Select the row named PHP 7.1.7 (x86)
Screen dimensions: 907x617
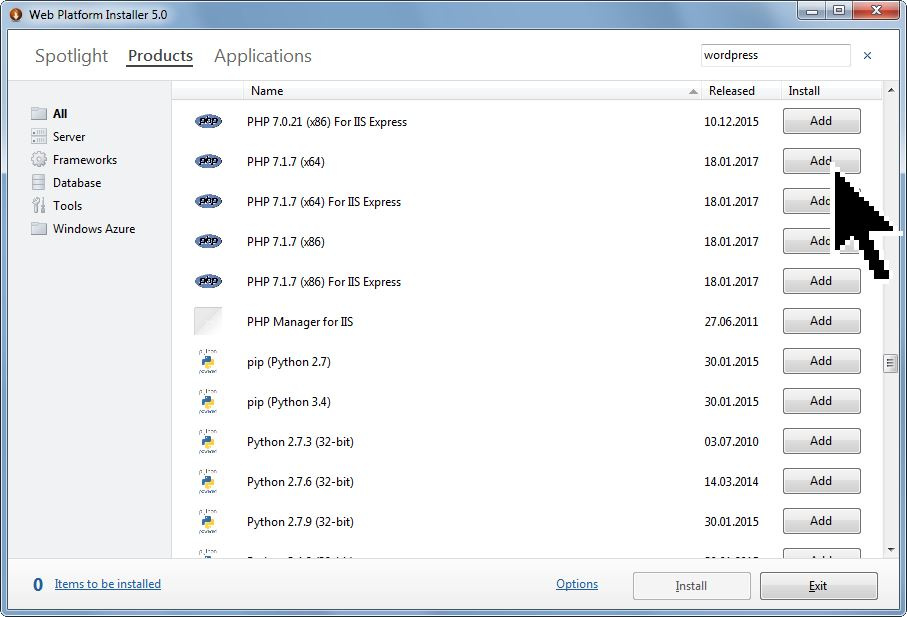coord(527,241)
